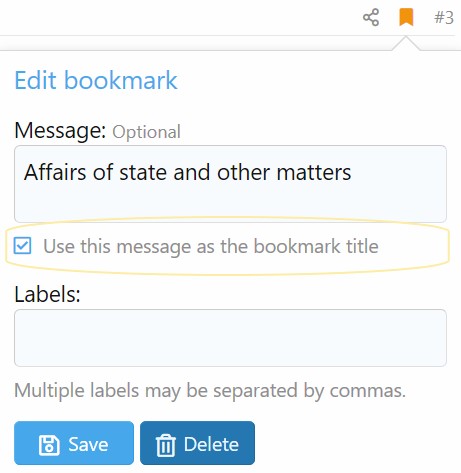Click the "Message:" field label

tap(60, 130)
